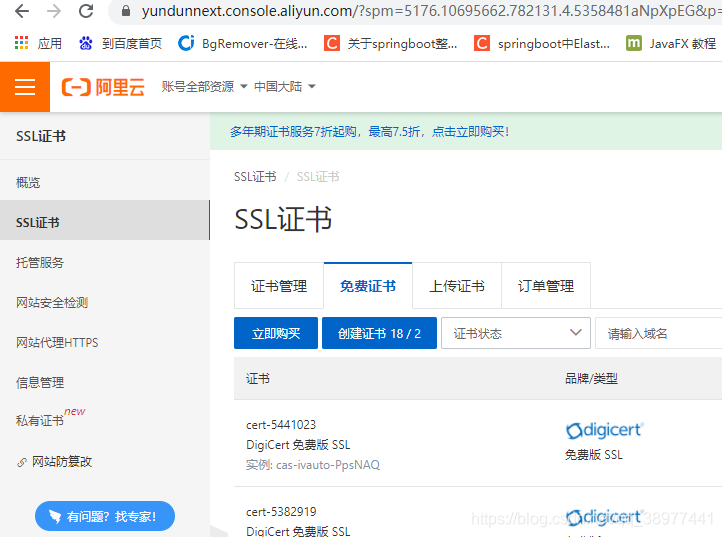Click cert-5382919 certificate name
722x537 pixels.
(x=281, y=512)
